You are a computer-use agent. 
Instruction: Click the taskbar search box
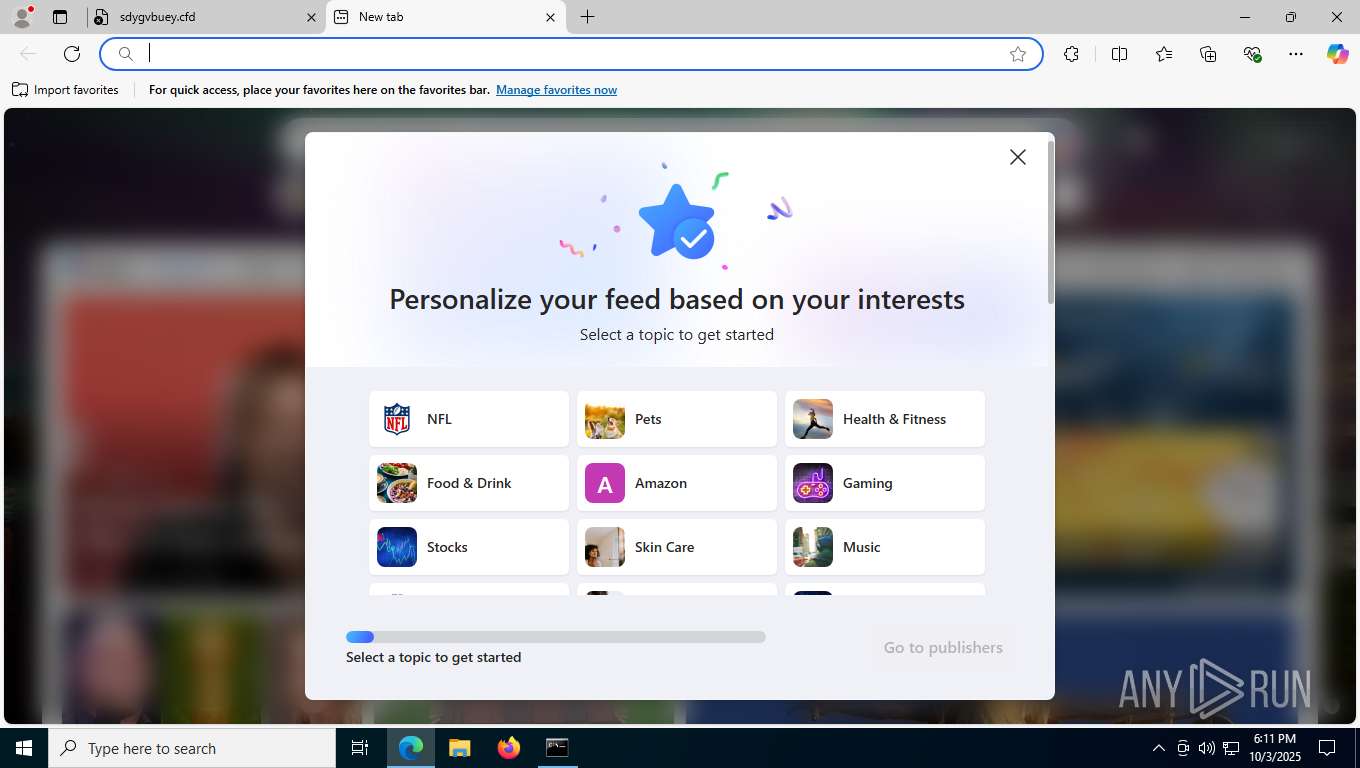point(192,748)
